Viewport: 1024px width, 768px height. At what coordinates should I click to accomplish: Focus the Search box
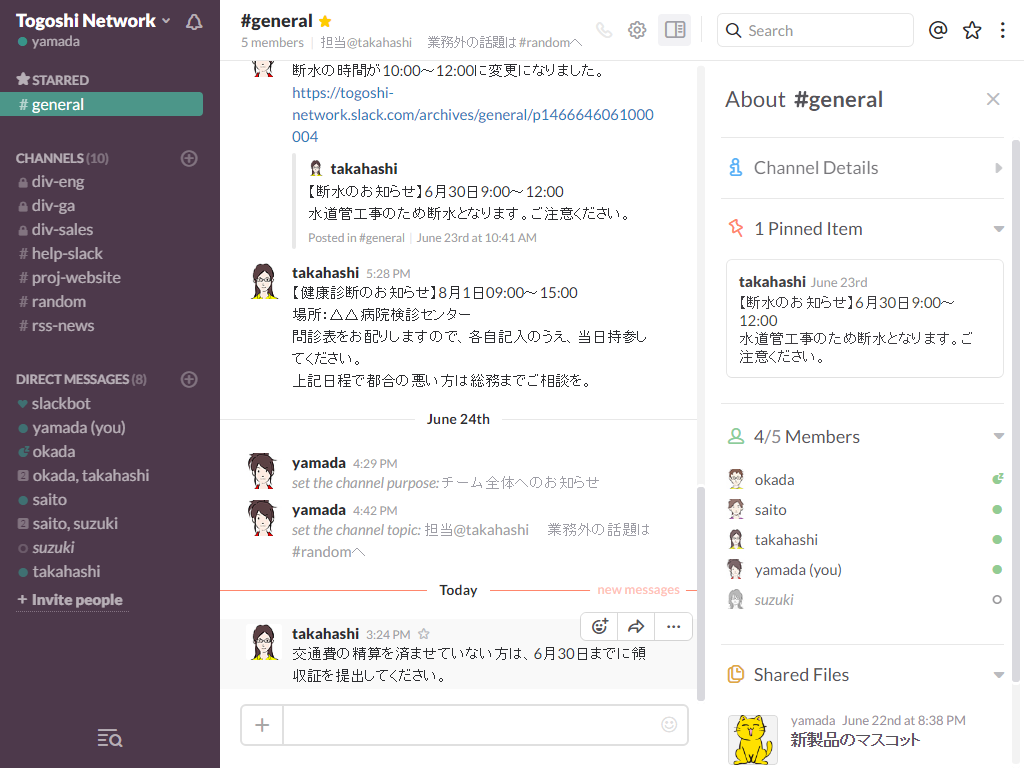point(815,30)
